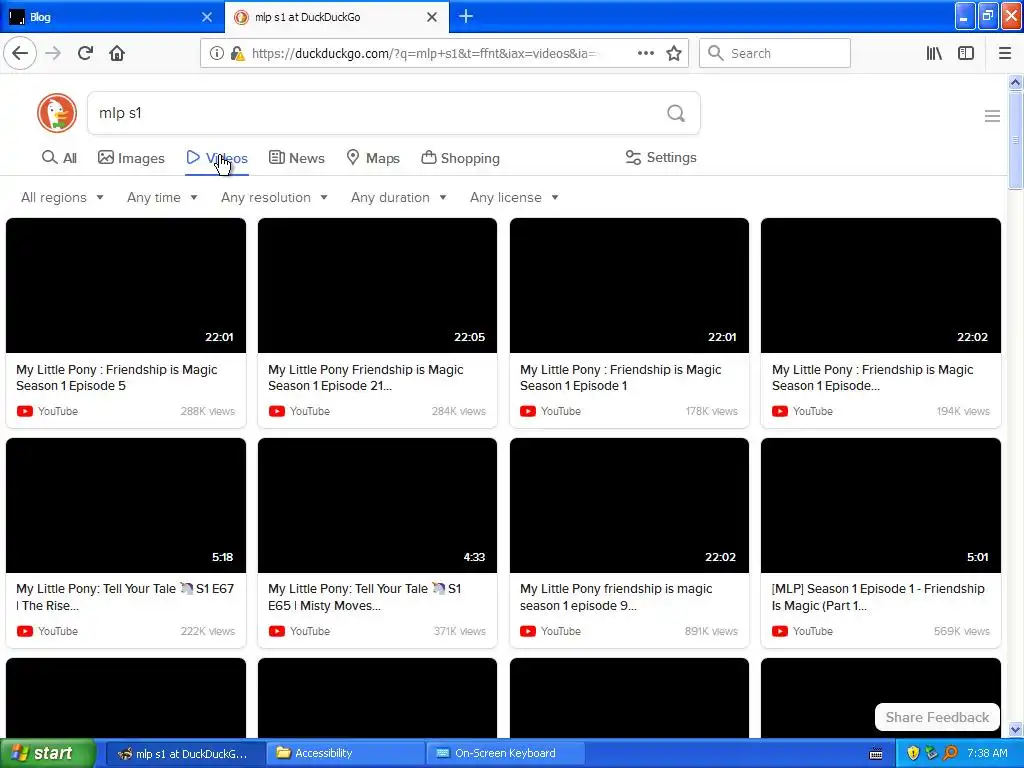Open 'Friendship is Magic Season 1 Episode 1' title

point(620,377)
